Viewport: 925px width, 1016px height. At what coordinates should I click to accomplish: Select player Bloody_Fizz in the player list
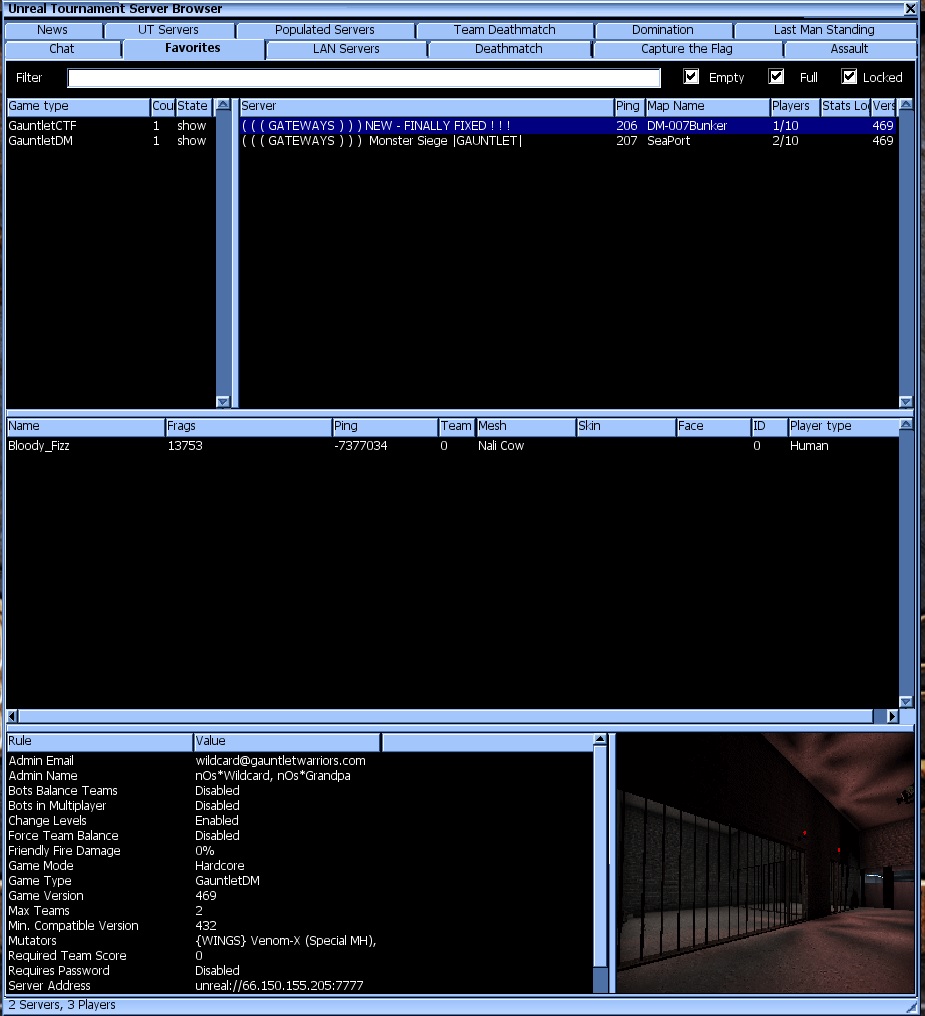[x=452, y=446]
